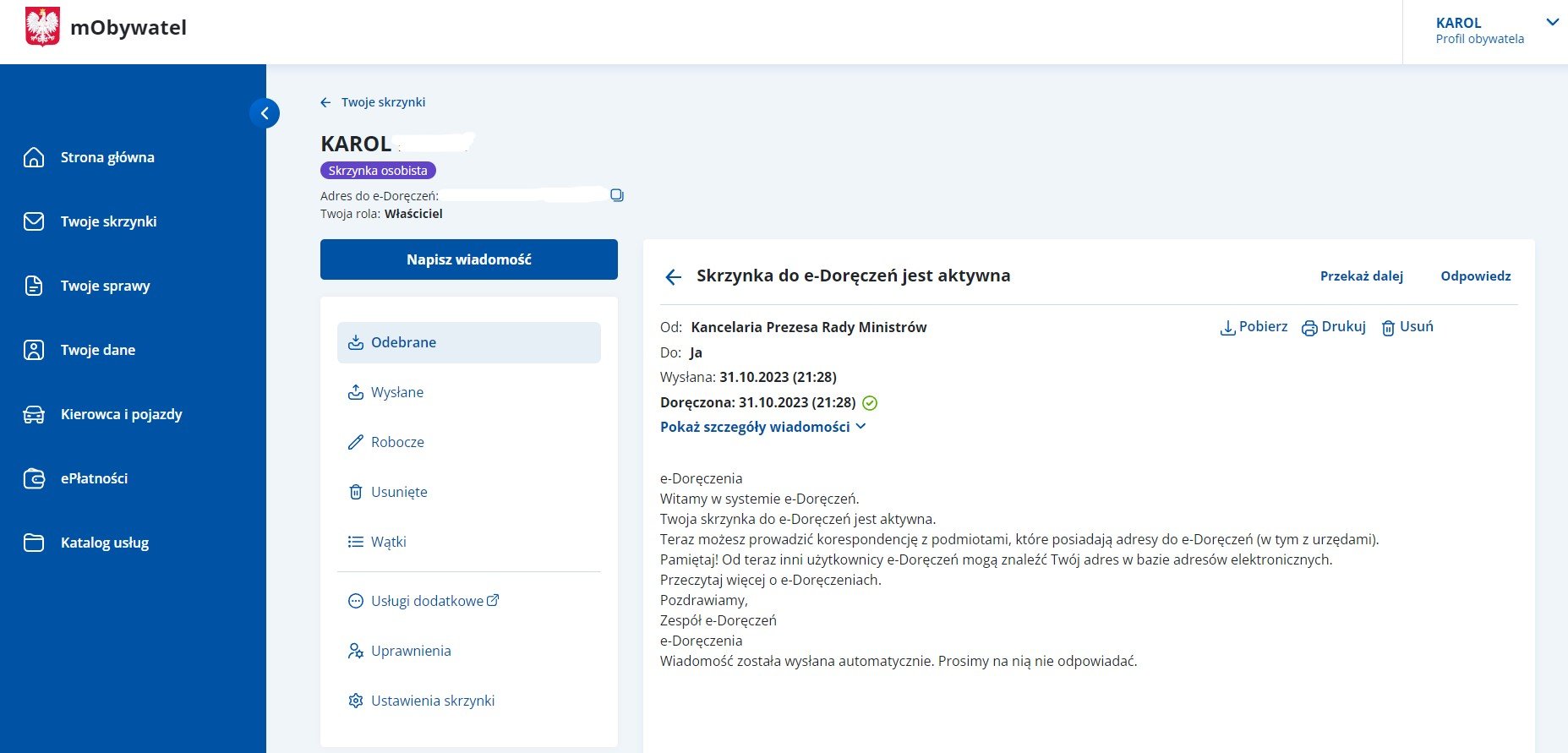Click the Usunięte trash bin icon

coord(356,492)
